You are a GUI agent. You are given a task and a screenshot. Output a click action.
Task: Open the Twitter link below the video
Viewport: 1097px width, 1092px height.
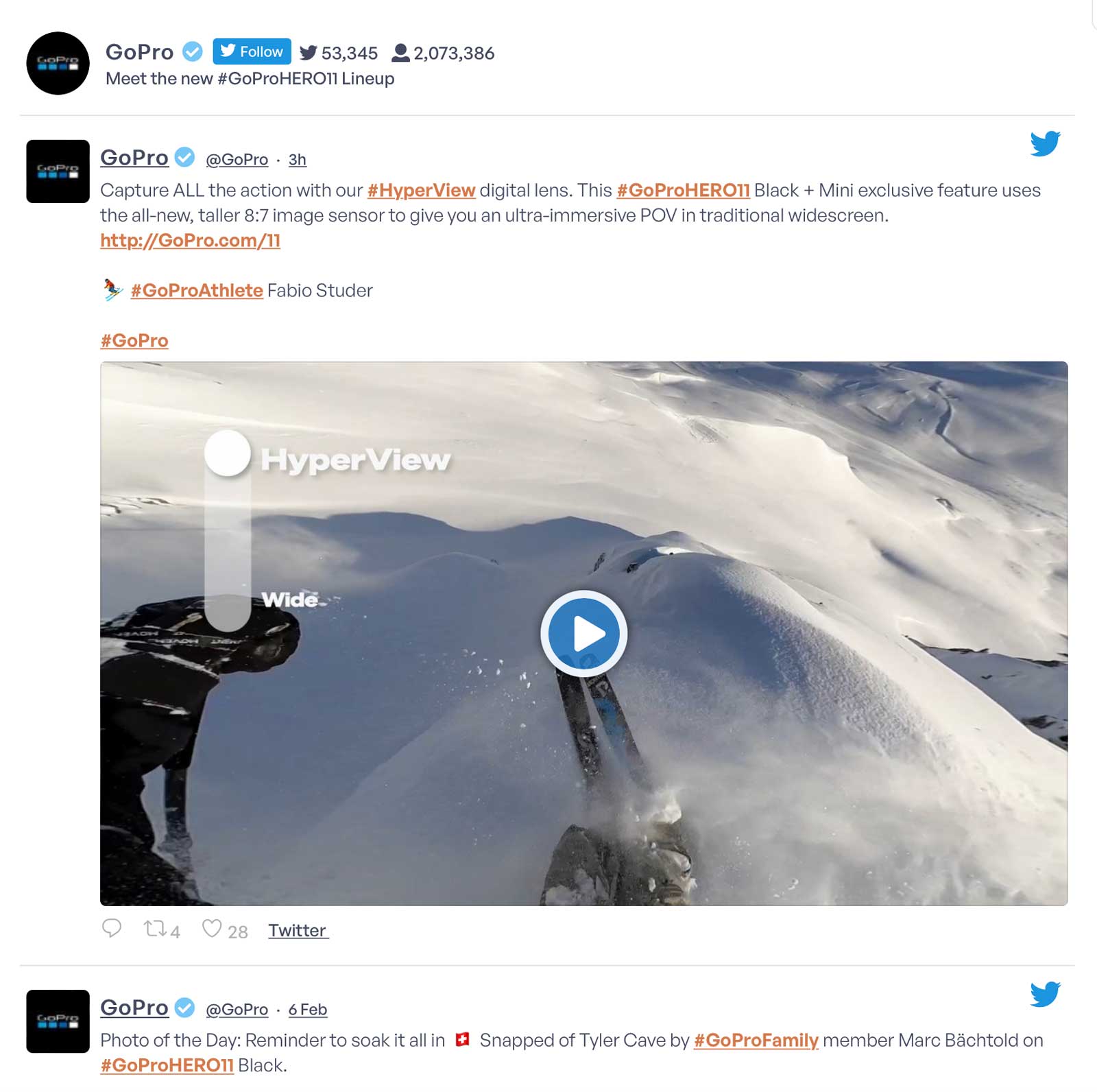click(x=298, y=930)
